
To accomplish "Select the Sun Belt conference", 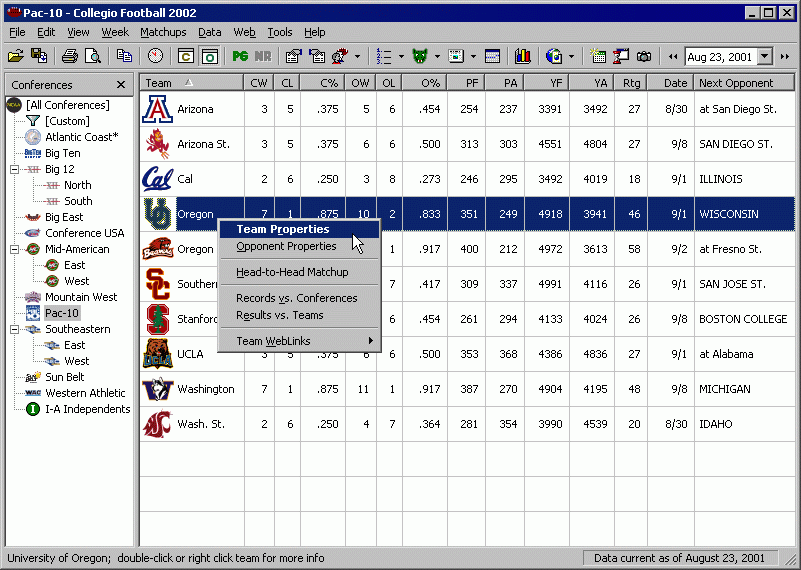I will 64,377.
